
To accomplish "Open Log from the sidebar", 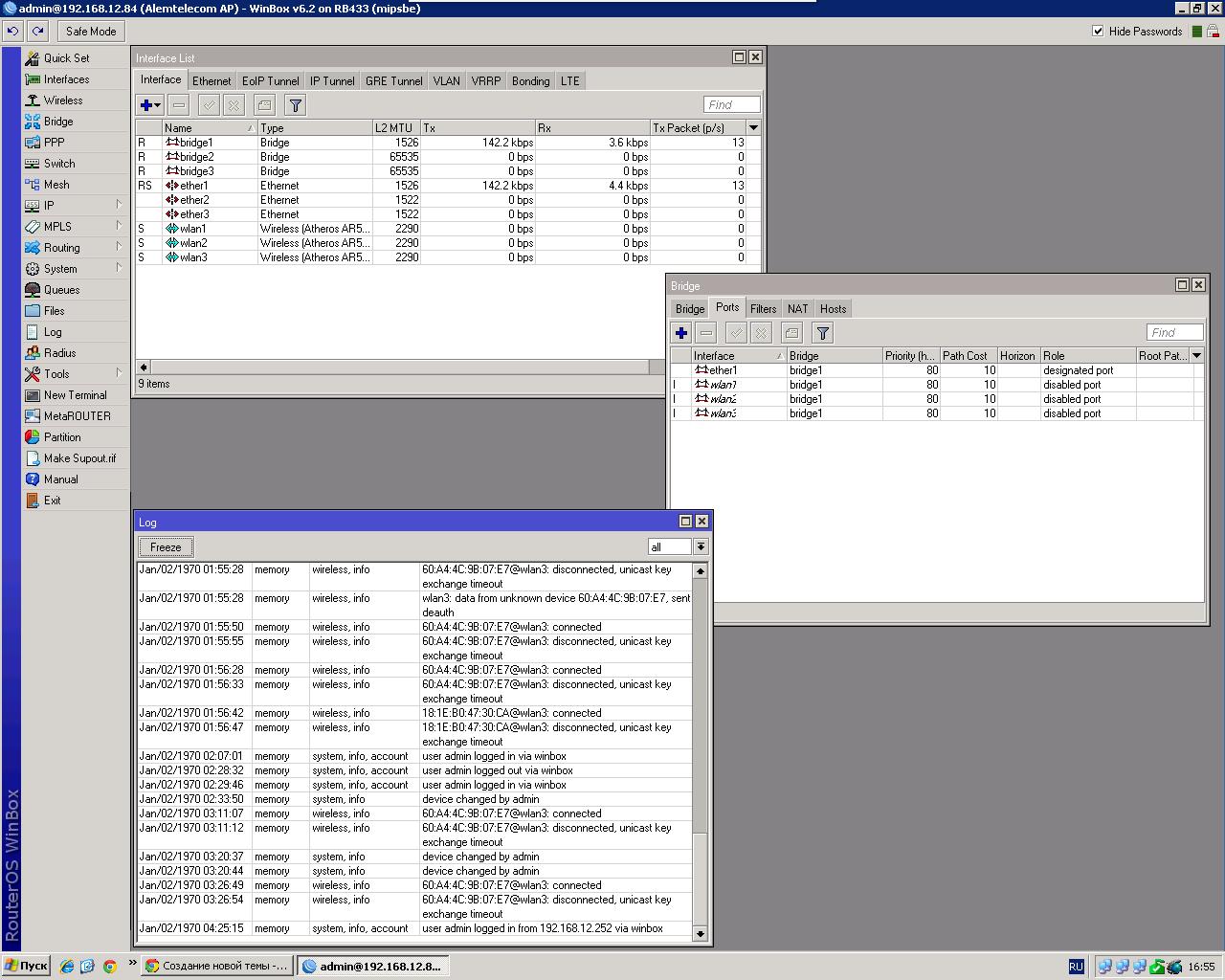I will [x=53, y=332].
